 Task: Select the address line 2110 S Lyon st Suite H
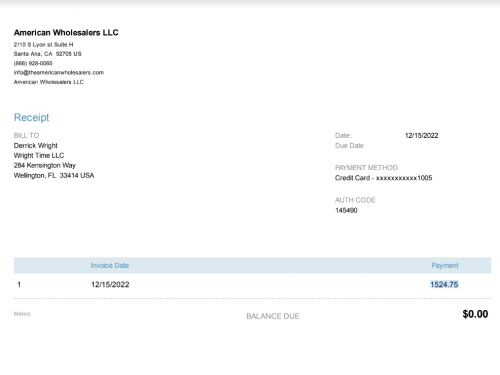(43, 45)
